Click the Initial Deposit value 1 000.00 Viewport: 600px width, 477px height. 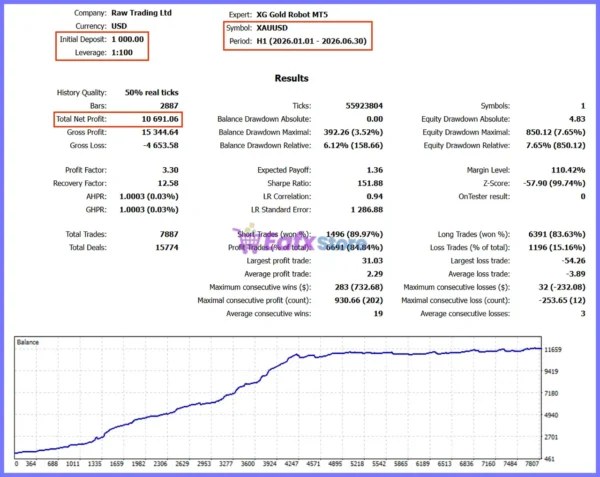coord(128,39)
